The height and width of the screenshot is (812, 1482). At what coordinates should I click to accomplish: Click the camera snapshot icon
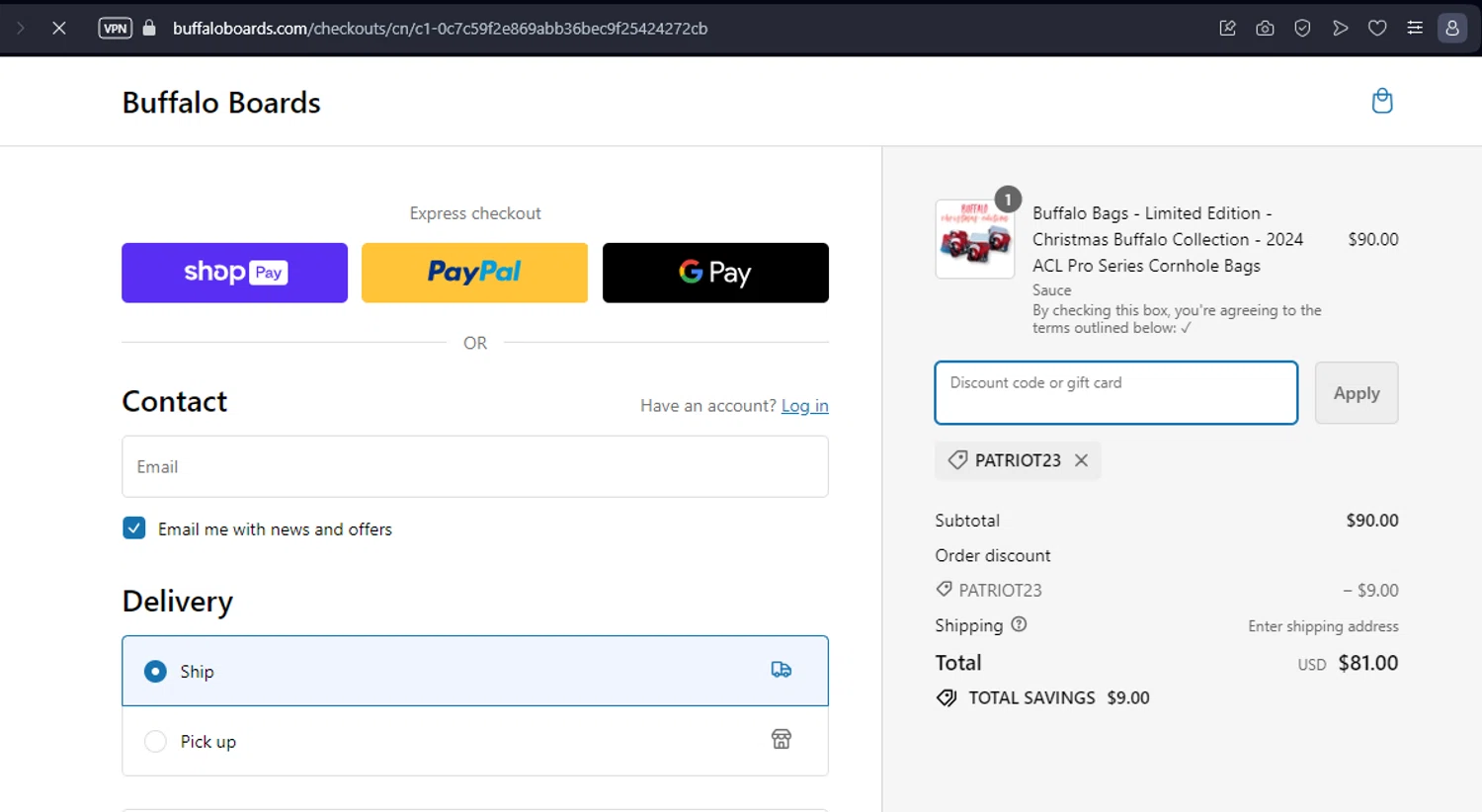[1265, 29]
